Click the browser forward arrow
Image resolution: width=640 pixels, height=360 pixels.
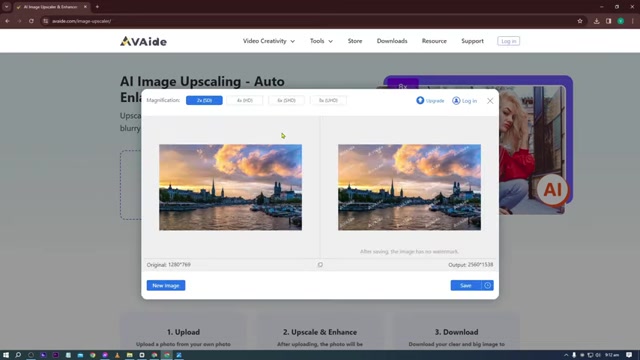tap(19, 21)
